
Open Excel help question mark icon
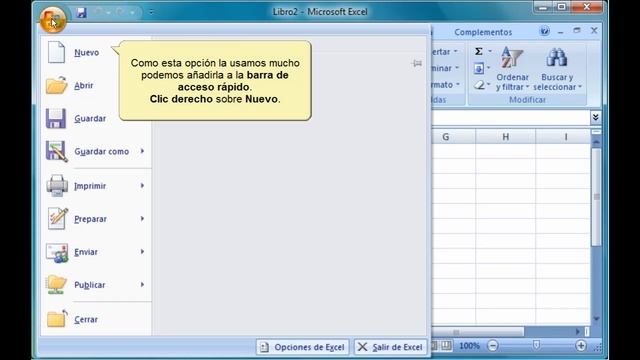[x=544, y=31]
